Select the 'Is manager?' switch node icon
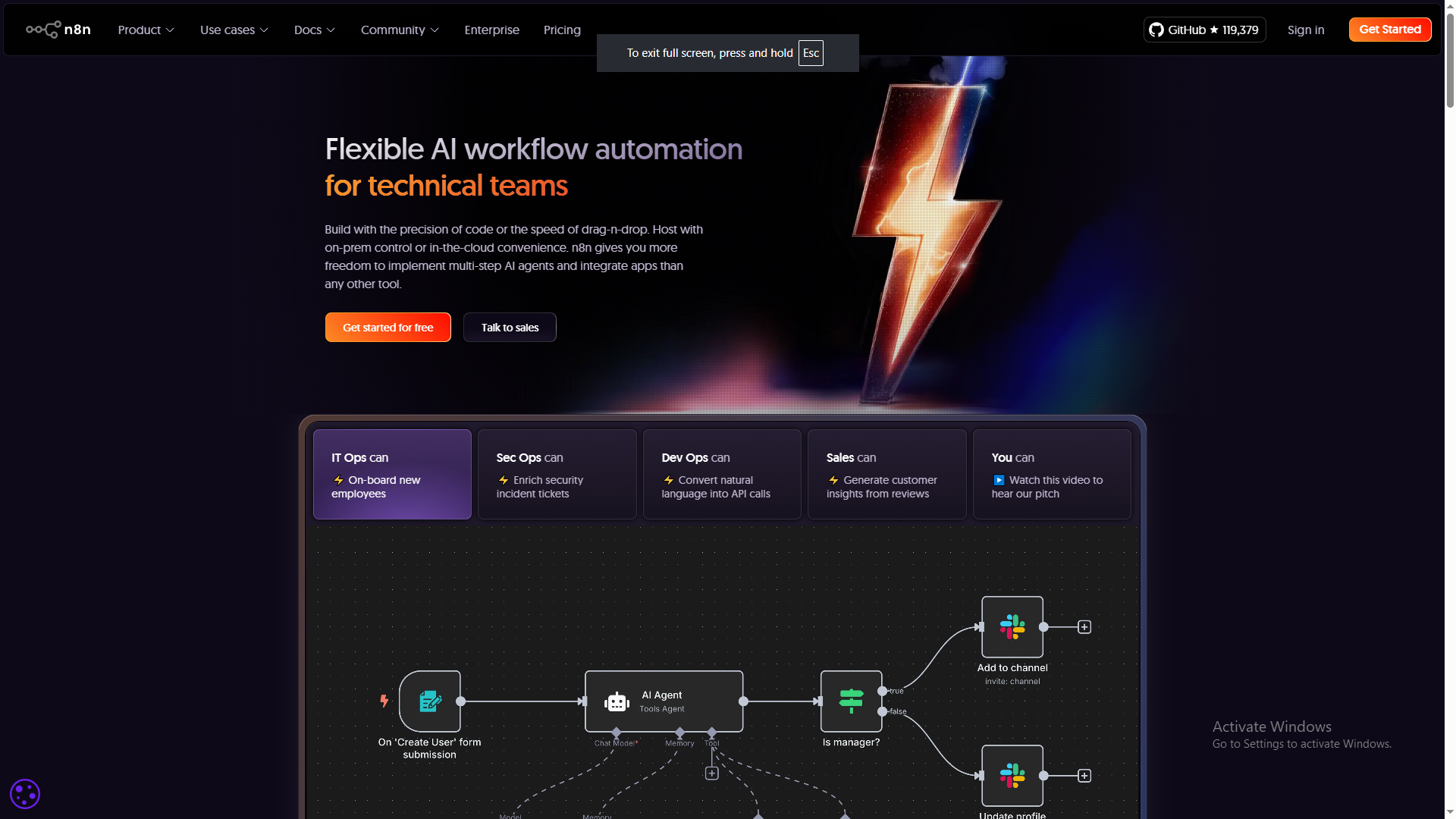The width and height of the screenshot is (1456, 819). pos(851,701)
